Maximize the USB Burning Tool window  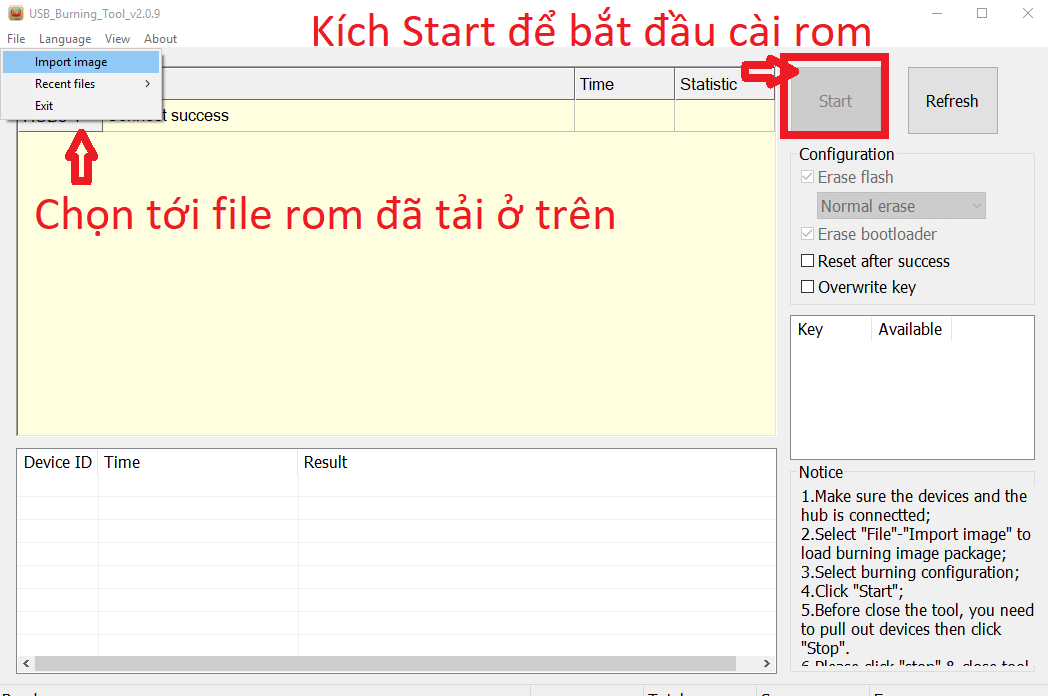point(982,13)
